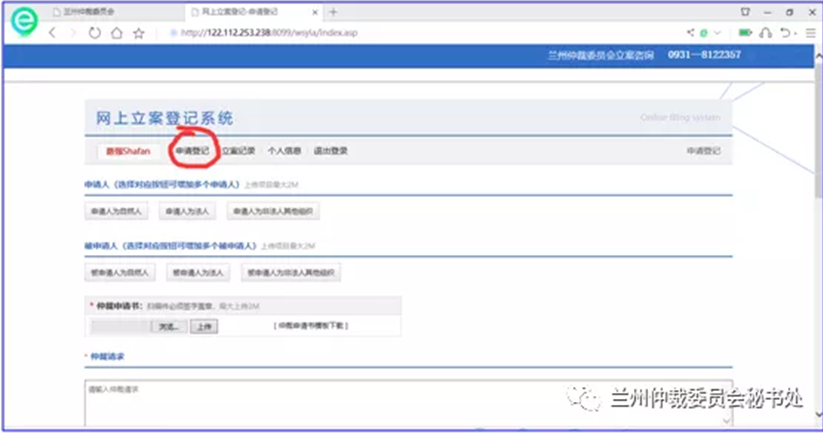
Task: Switch to the 兰州仲裁委员会 browser tab
Action: (89, 12)
